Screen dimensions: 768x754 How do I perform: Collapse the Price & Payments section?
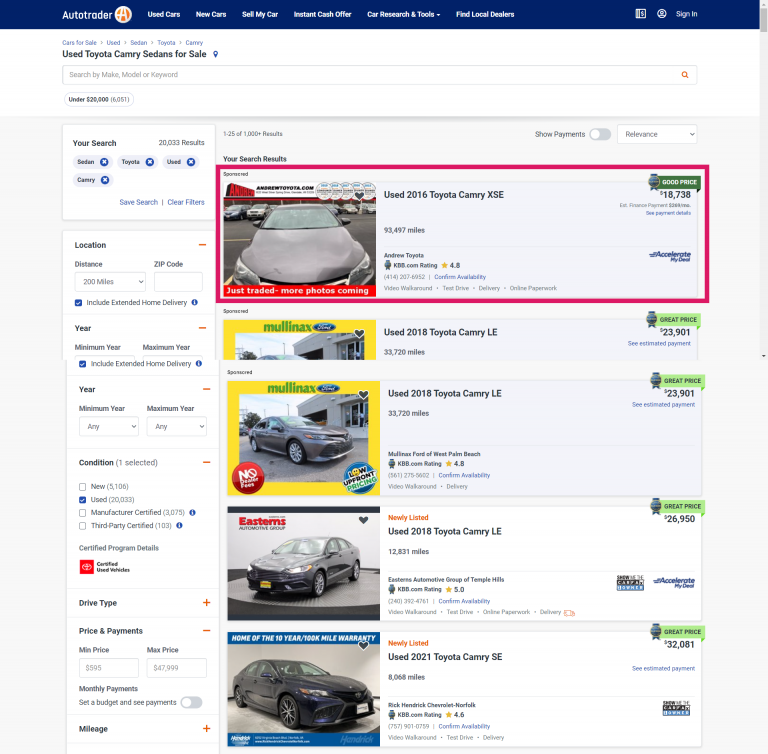(x=207, y=631)
